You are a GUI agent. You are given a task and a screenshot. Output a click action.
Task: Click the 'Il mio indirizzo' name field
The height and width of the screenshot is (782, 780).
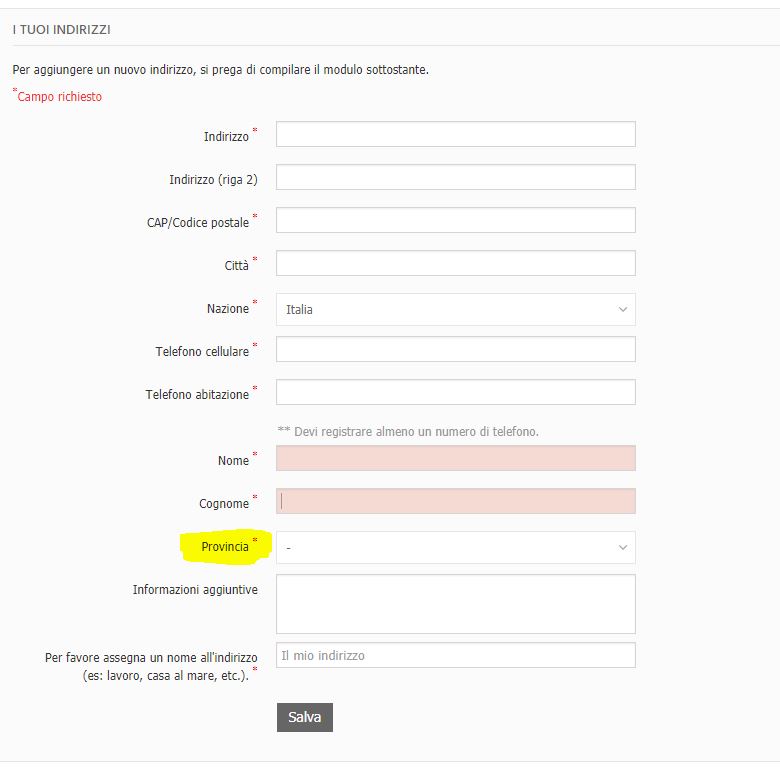pos(455,655)
